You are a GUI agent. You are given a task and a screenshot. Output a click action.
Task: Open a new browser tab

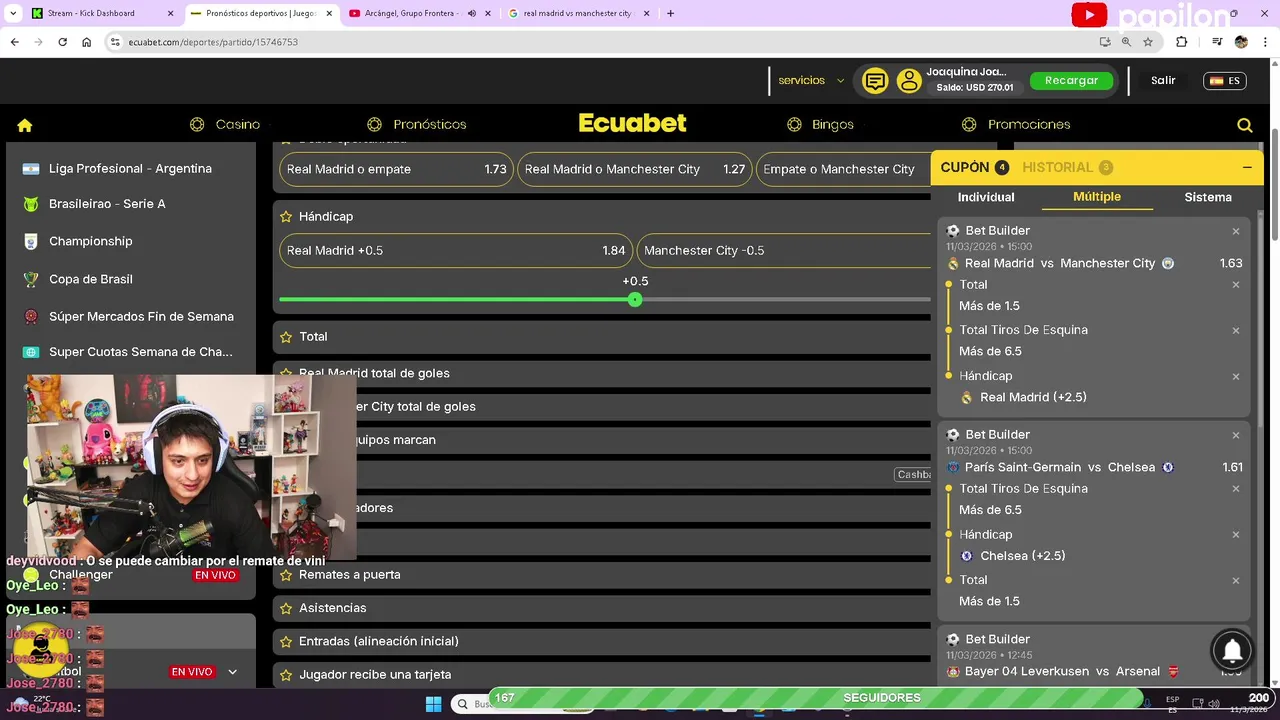pyautogui.click(x=670, y=13)
